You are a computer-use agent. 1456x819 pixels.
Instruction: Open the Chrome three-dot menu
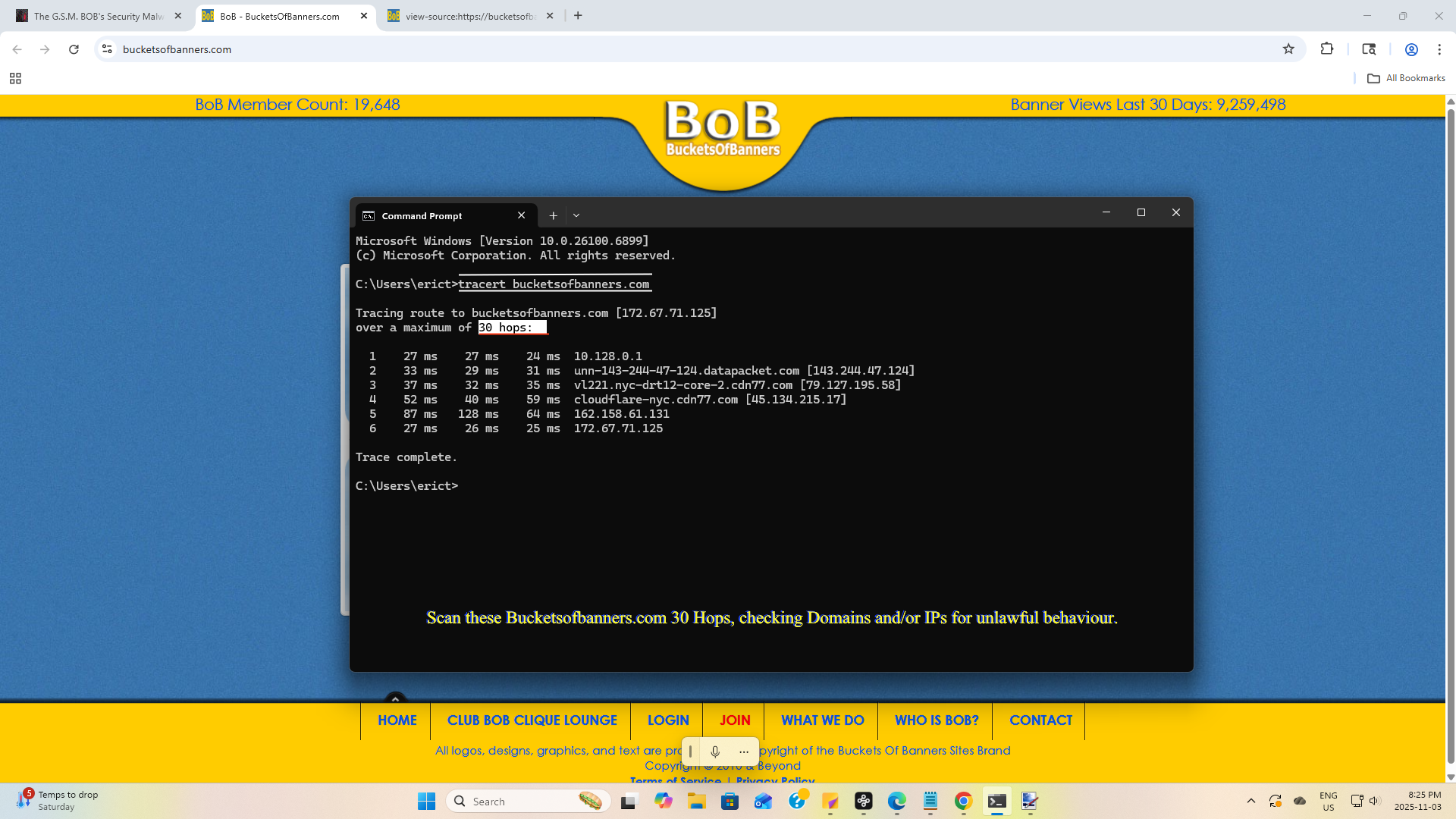point(1439,49)
